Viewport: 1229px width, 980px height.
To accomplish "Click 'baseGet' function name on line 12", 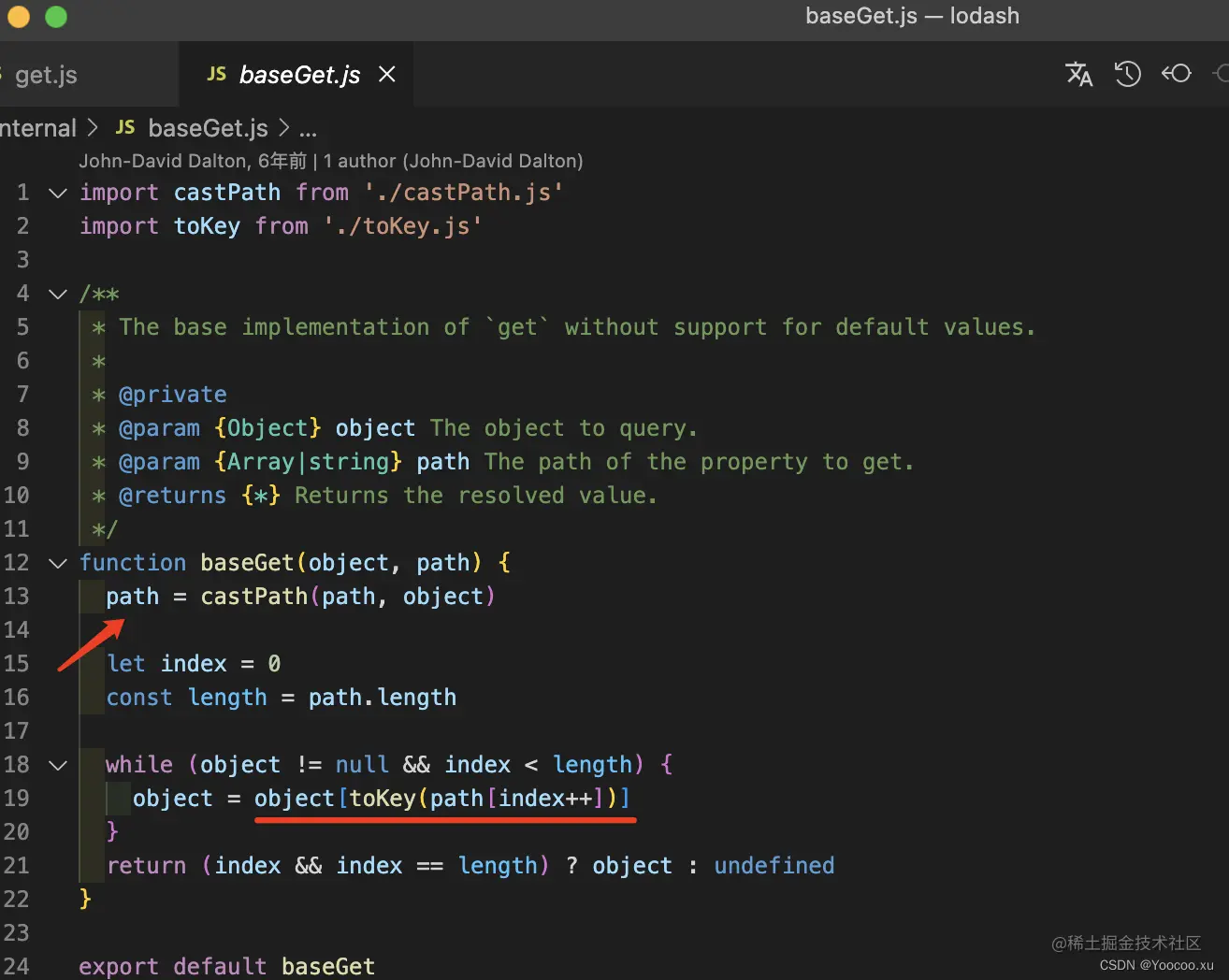I will pyautogui.click(x=247, y=563).
